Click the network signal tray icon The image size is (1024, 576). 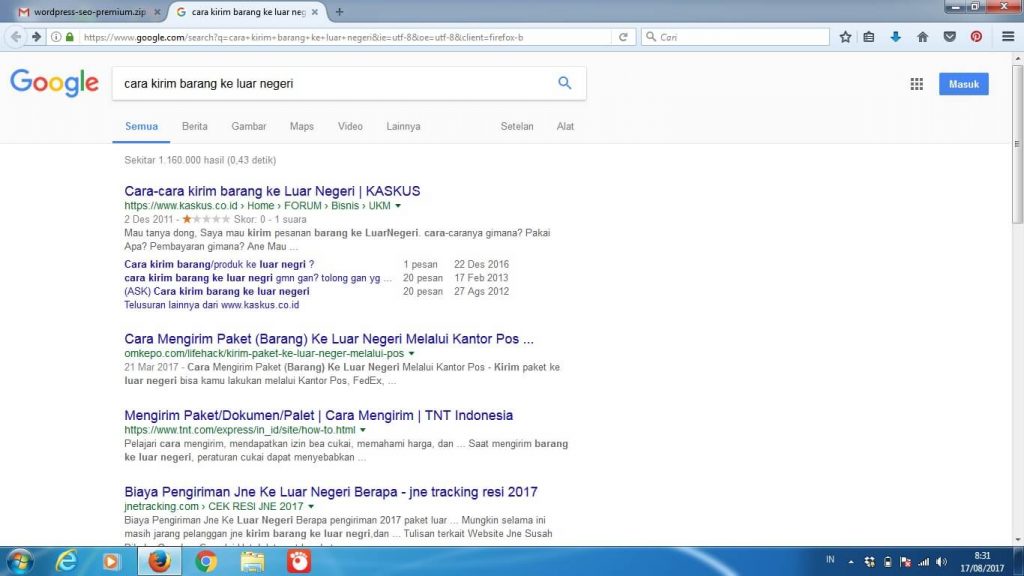[x=923, y=562]
